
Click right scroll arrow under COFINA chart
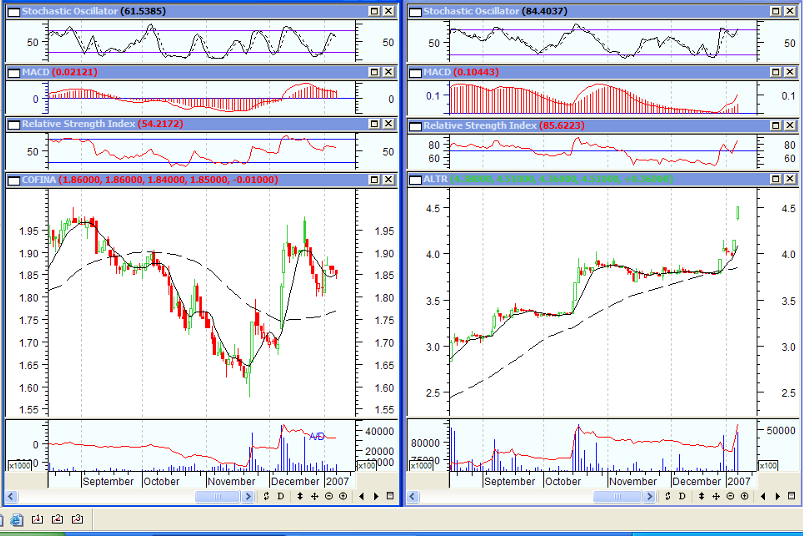pos(248,497)
